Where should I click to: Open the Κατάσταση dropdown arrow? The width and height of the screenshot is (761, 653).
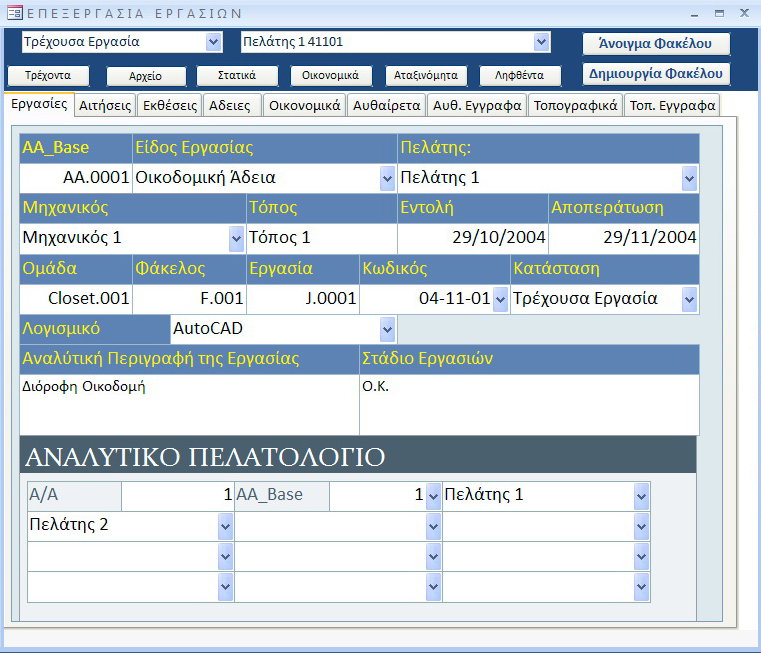[689, 299]
